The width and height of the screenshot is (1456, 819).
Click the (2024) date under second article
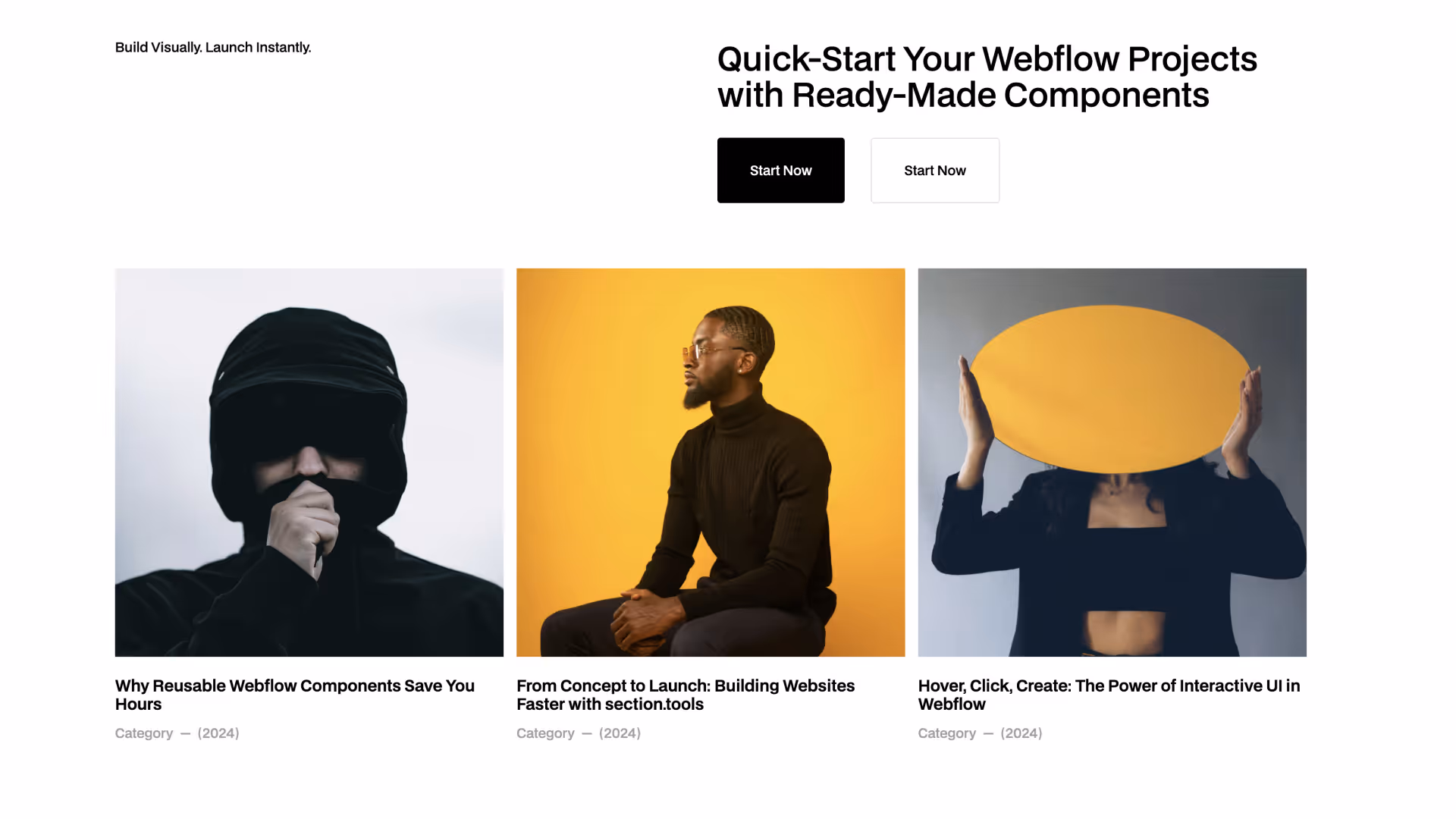pyautogui.click(x=620, y=733)
